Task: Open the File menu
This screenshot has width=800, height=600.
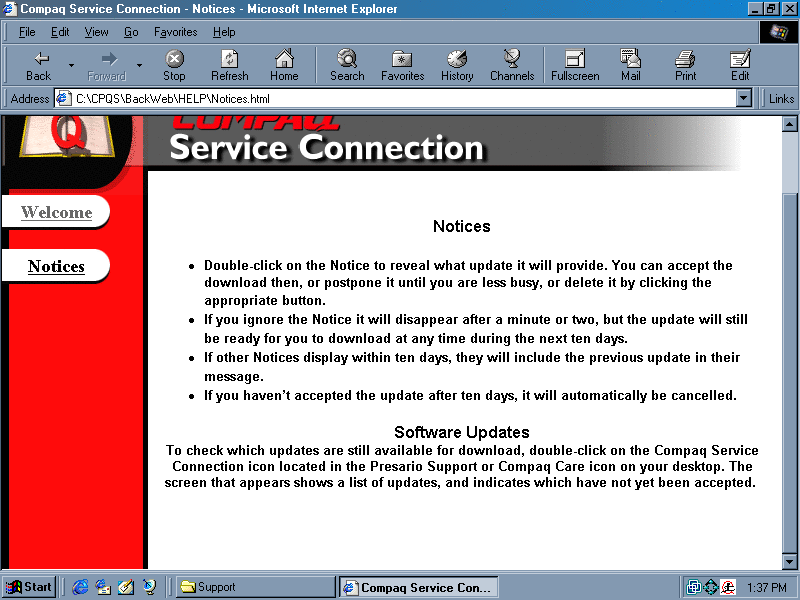Action: (x=27, y=32)
